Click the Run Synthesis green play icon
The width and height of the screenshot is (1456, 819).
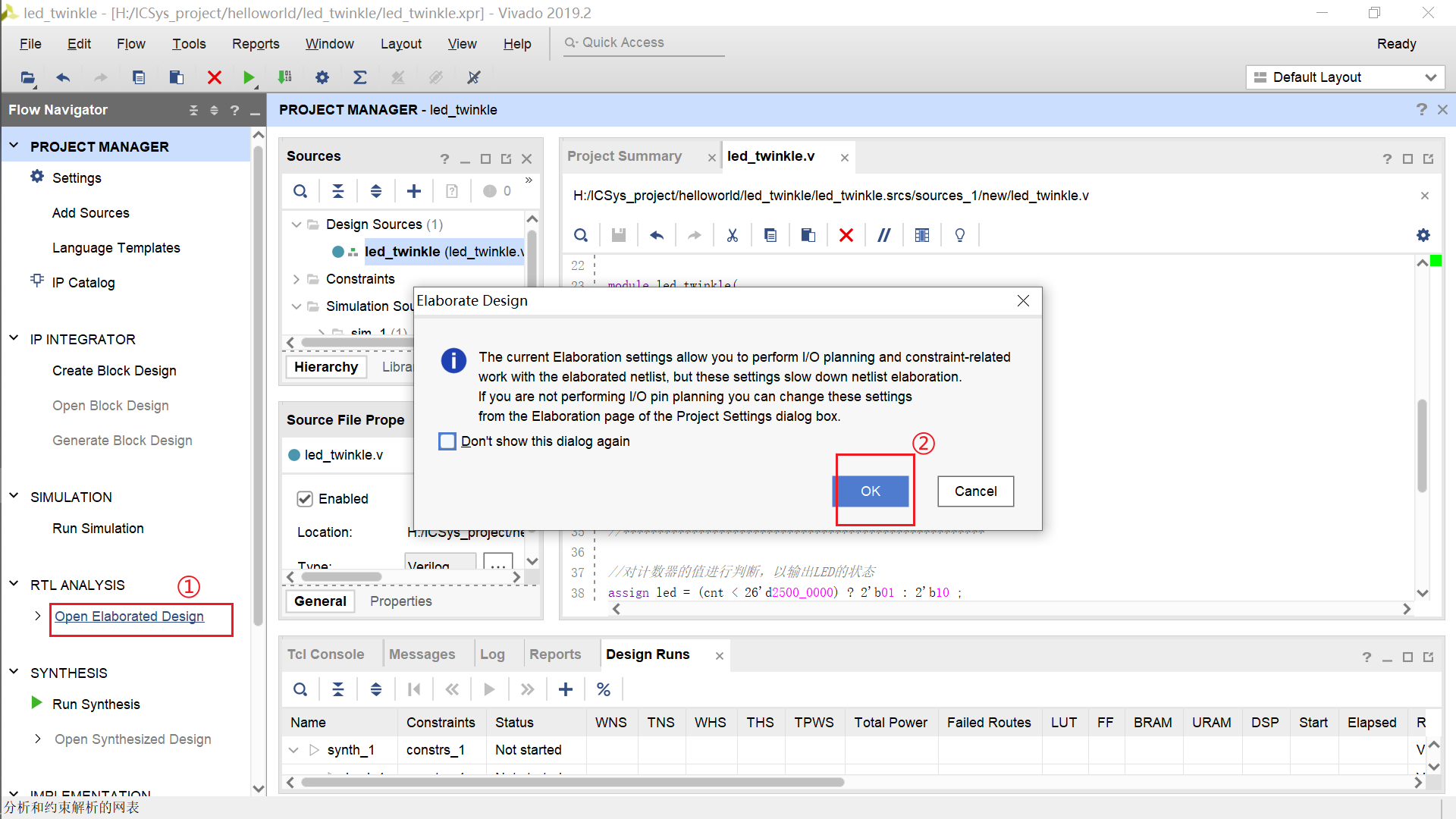(36, 703)
